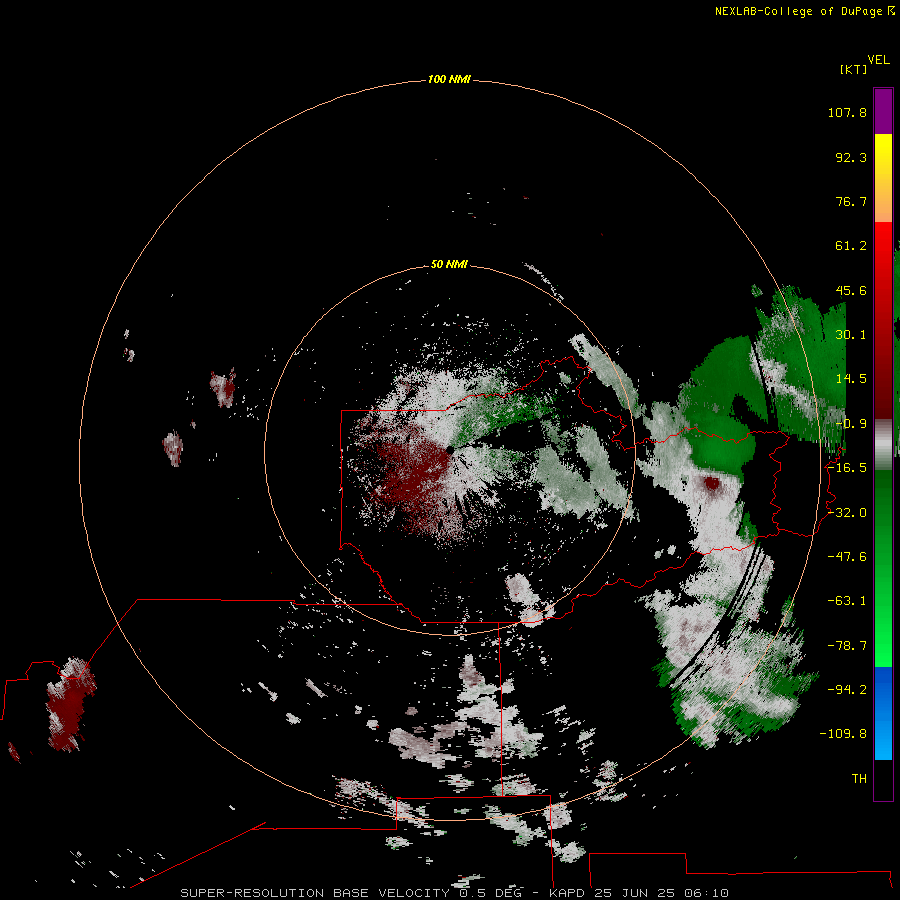Click the -32.0 legend value
This screenshot has width=900, height=900.
tap(847, 513)
